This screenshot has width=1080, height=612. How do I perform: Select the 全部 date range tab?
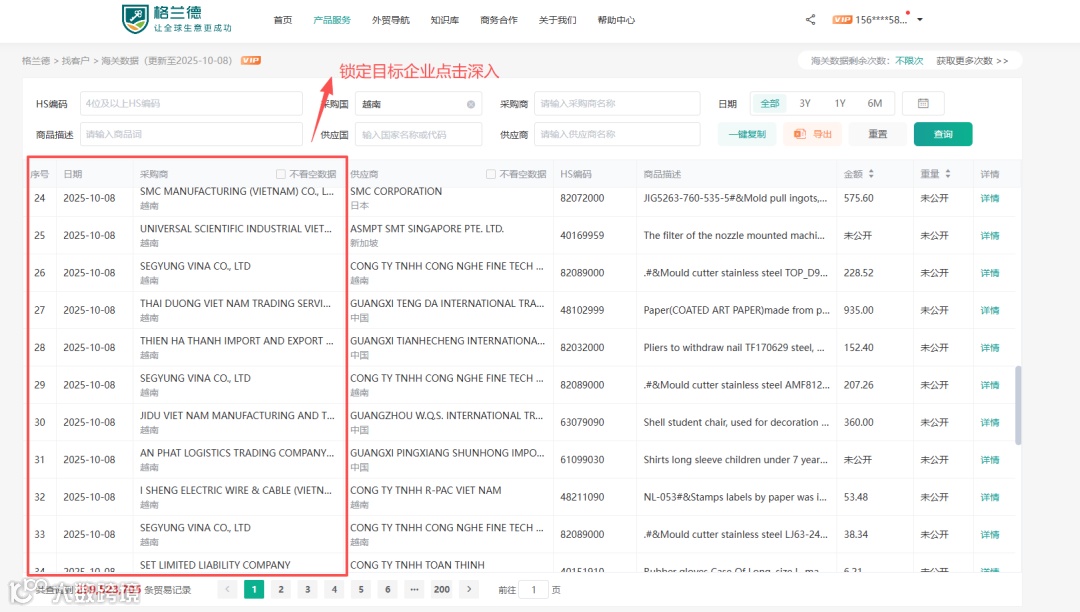tap(769, 103)
